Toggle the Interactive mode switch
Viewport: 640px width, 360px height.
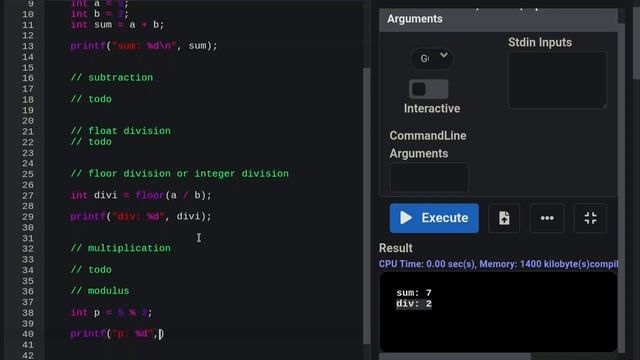[x=429, y=89]
